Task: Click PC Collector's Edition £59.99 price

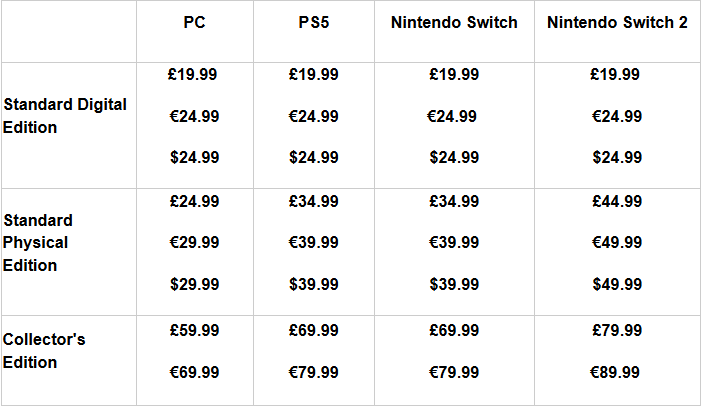Action: [x=194, y=330]
